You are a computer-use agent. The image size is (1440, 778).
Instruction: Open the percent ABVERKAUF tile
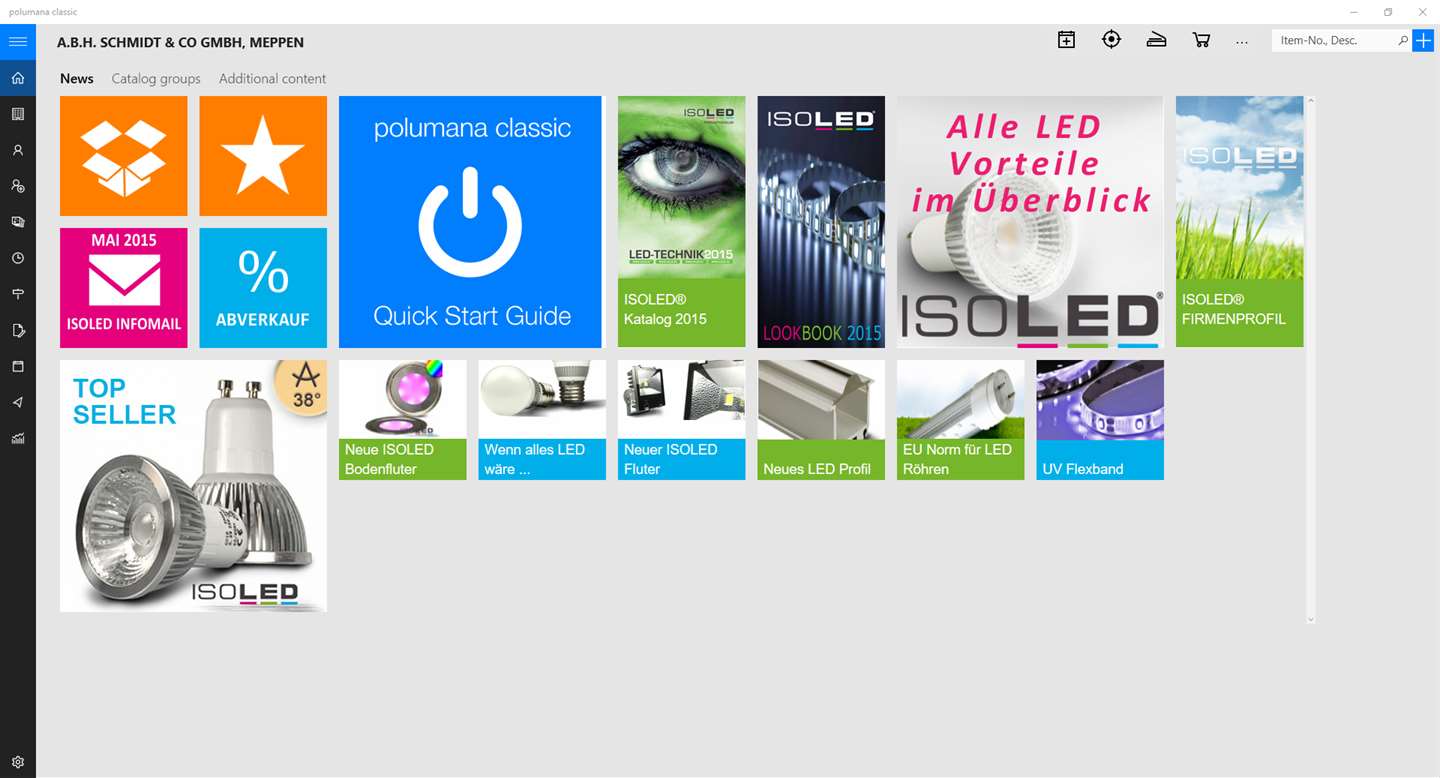(263, 288)
